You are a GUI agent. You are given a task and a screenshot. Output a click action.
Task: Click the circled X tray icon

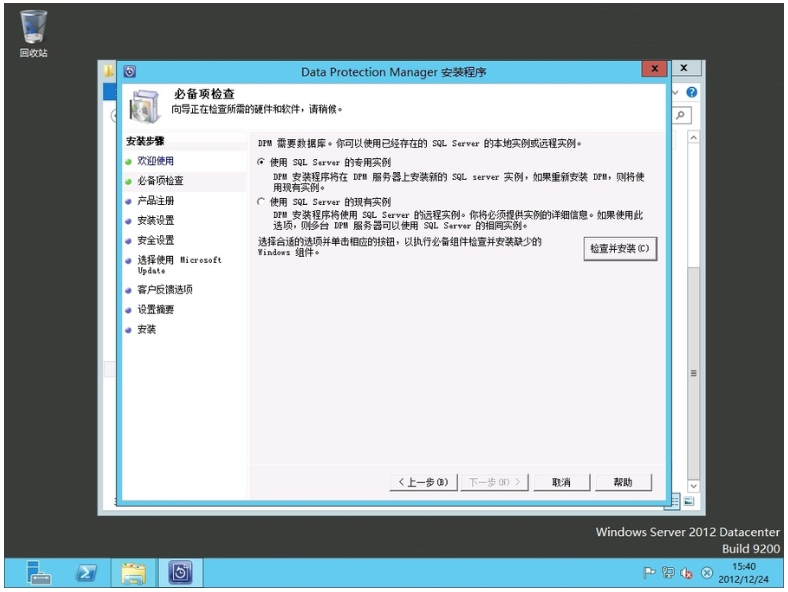coord(707,573)
